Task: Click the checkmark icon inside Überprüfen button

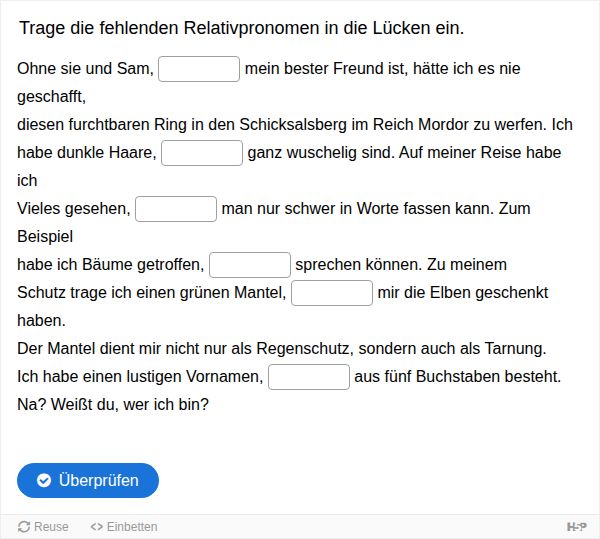Action: [44, 480]
